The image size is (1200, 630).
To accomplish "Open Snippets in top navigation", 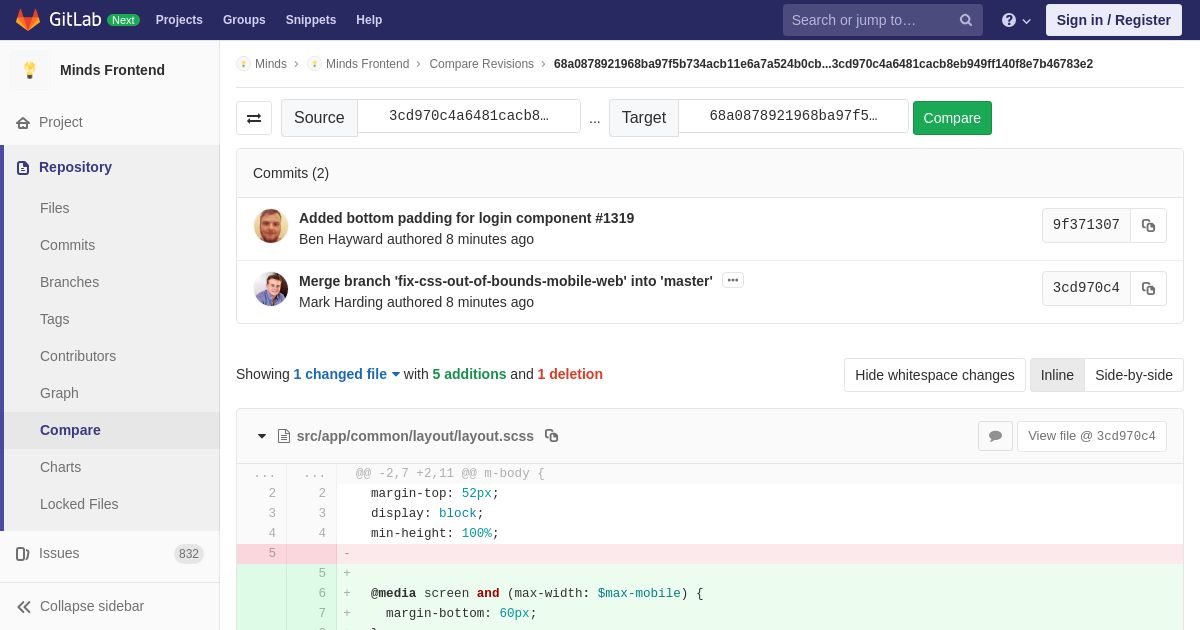I will point(311,20).
